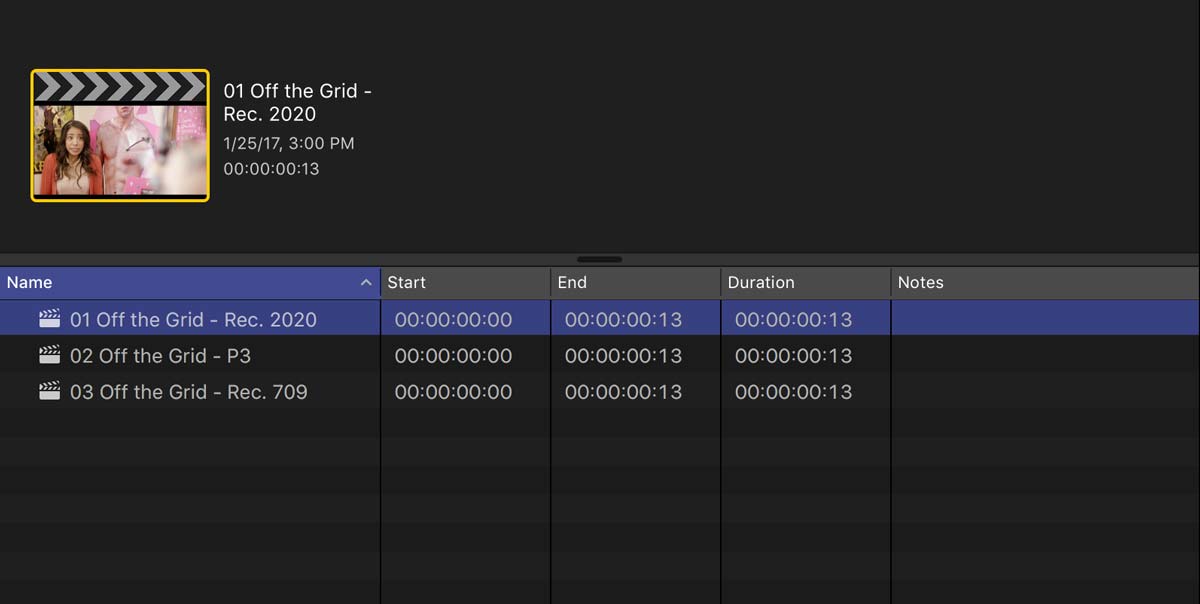The width and height of the screenshot is (1200, 604).
Task: Click the Notes field of the 01 Off the Grid - Rec. 2020 row
Action: tap(1046, 319)
